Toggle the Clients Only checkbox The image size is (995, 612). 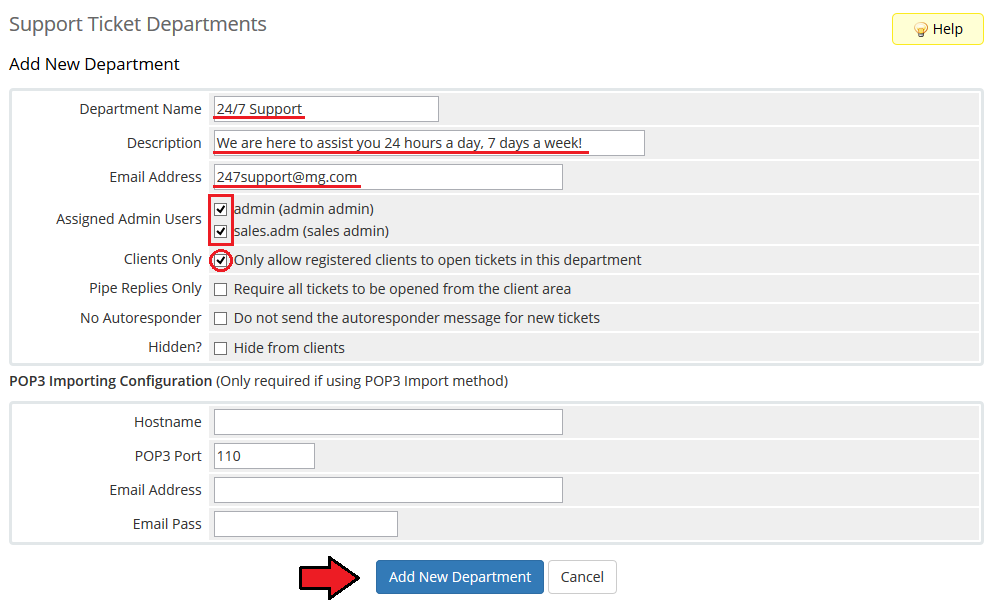220,260
